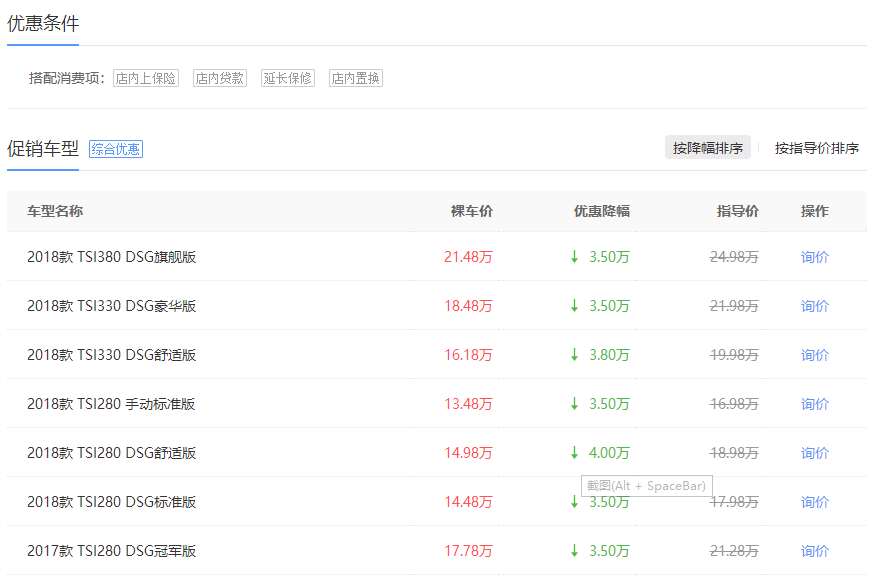Click the 18.48万 bare car price

pyautogui.click(x=468, y=306)
